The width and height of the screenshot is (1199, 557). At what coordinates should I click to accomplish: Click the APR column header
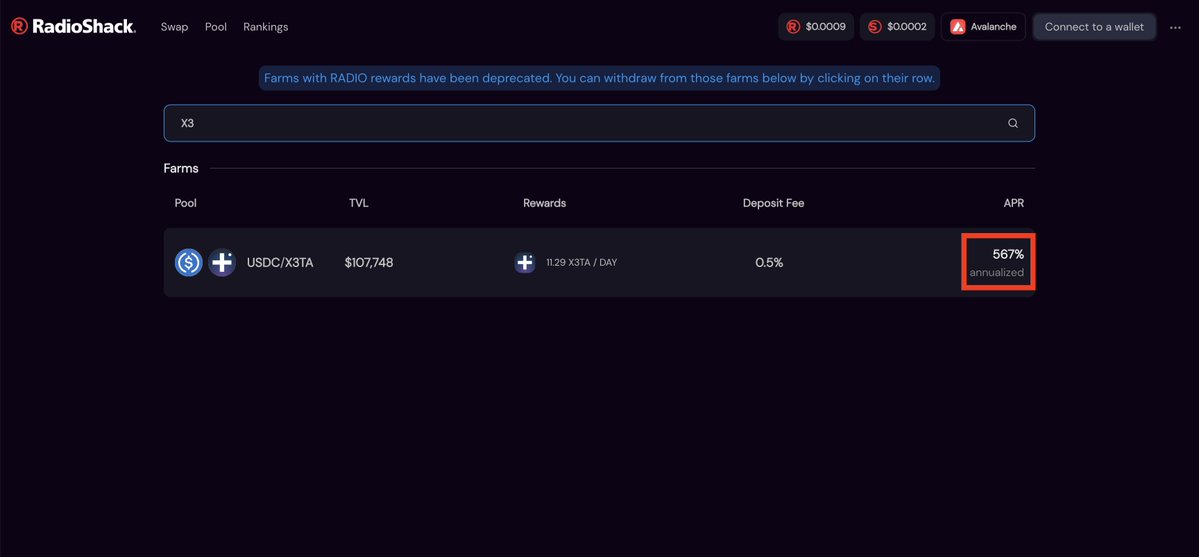[x=1014, y=203]
